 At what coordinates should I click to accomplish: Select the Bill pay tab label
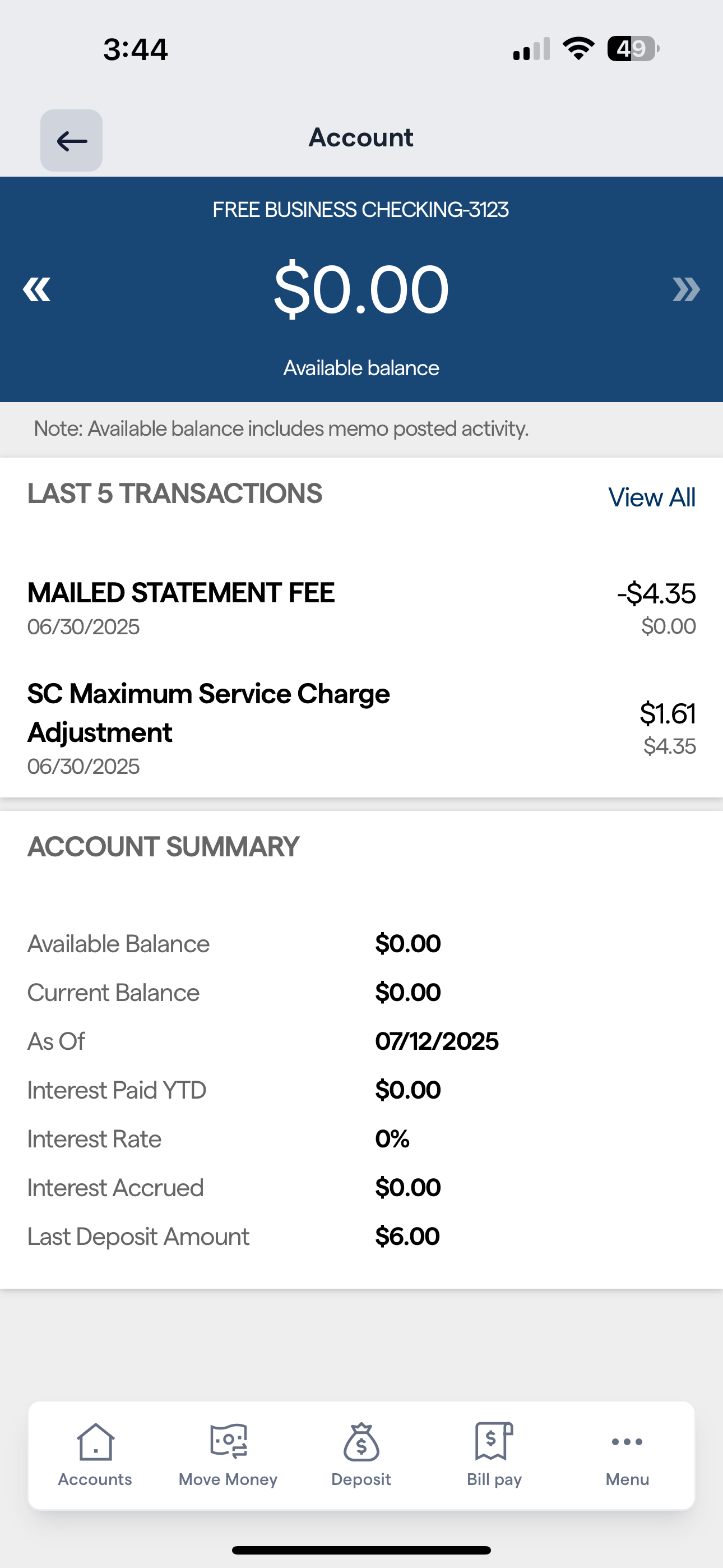pos(494,1480)
